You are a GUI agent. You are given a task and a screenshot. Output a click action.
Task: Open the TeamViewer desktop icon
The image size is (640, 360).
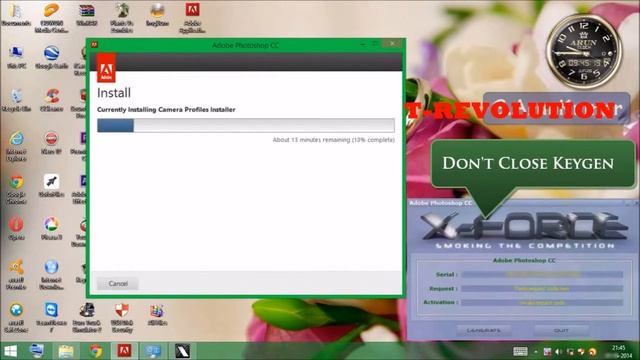pyautogui.click(x=51, y=318)
